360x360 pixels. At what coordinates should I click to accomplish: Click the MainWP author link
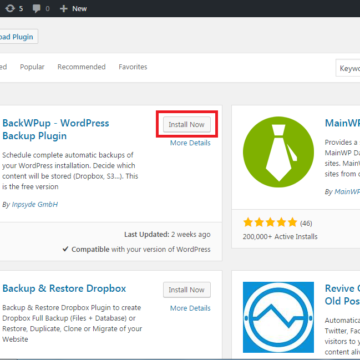coord(347,192)
